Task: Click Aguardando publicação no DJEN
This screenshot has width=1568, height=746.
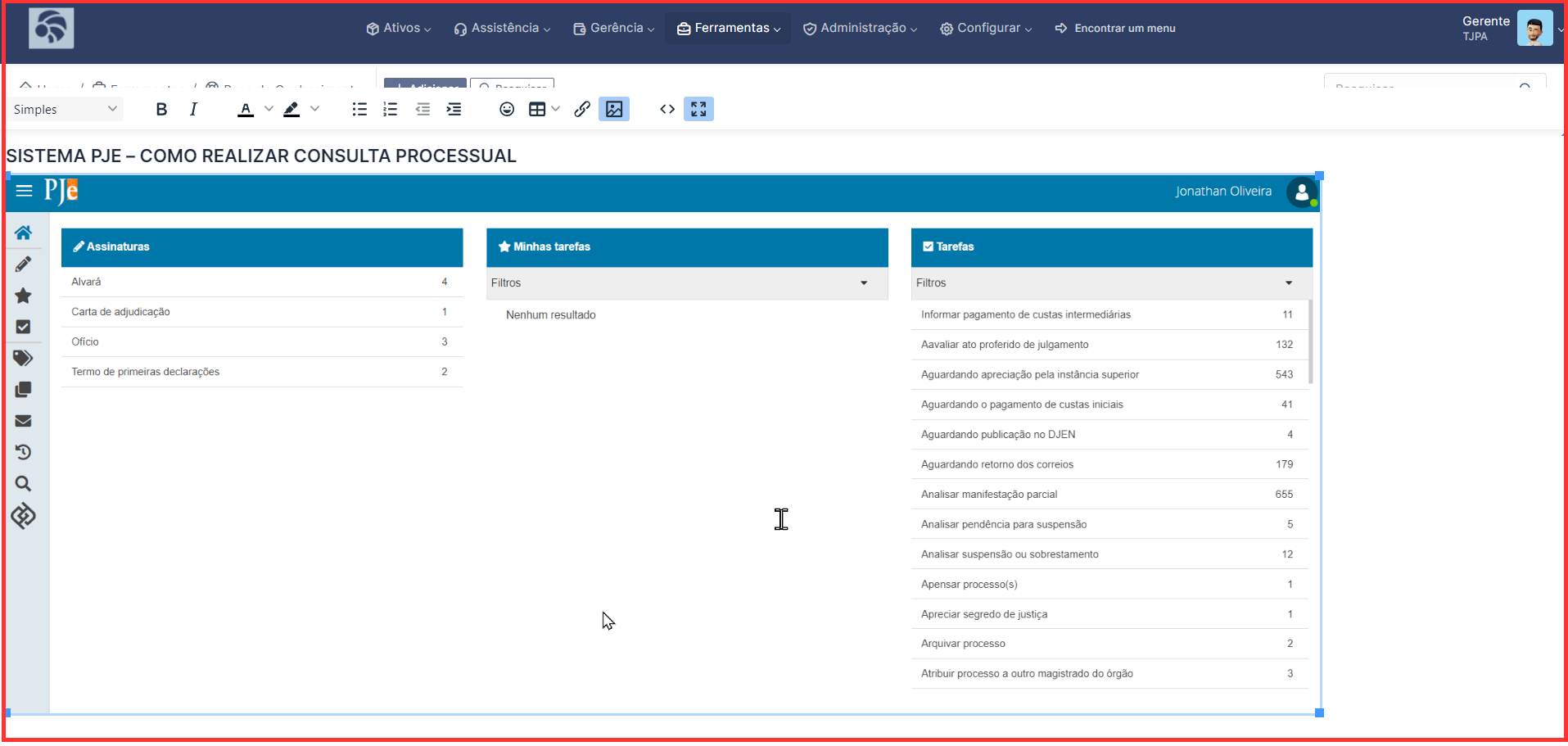Action: 1109,435
